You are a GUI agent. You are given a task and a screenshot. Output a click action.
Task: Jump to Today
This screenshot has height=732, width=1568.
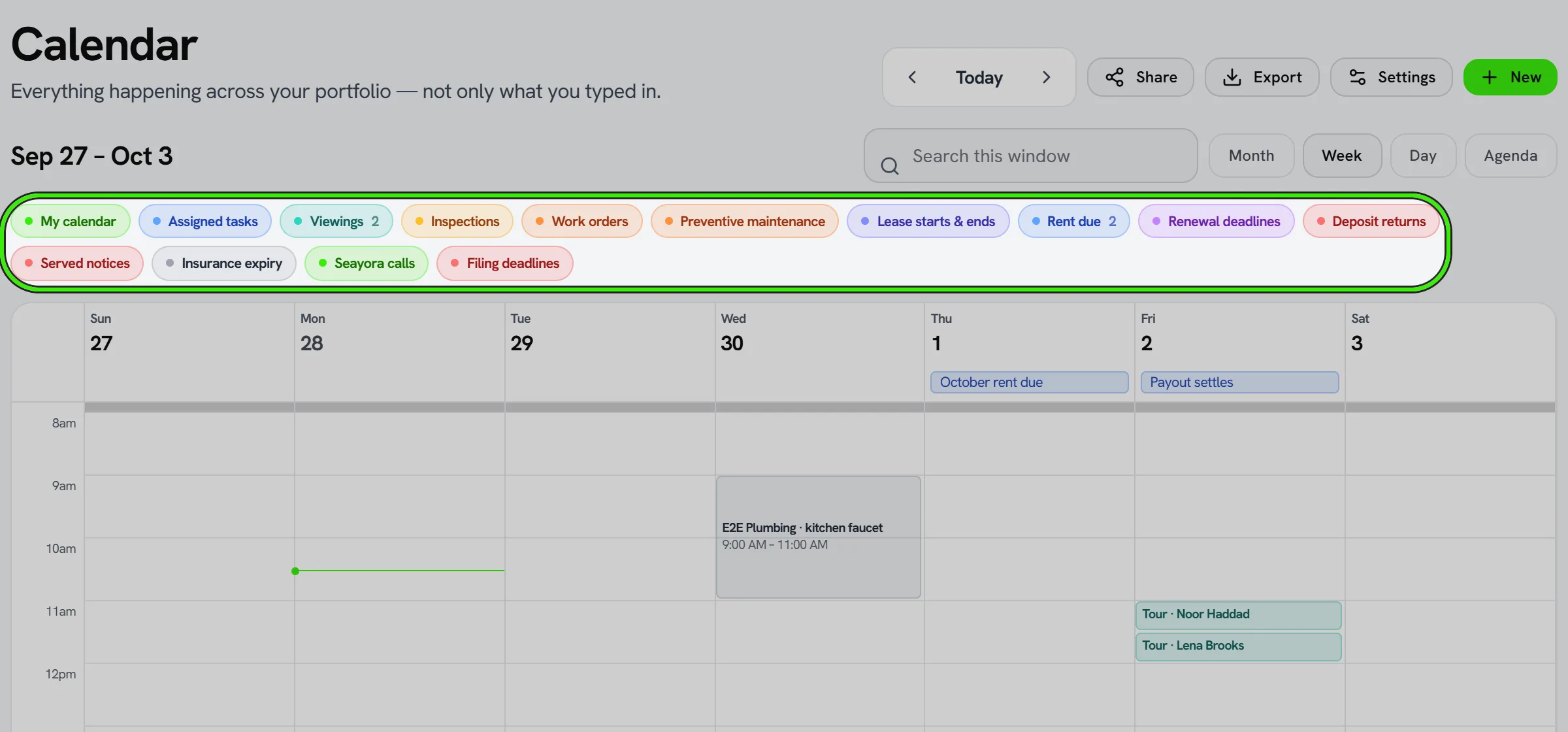click(979, 77)
